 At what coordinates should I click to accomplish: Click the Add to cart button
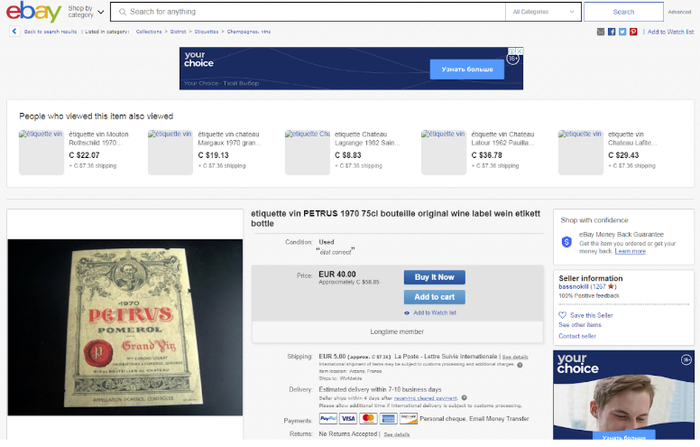tap(434, 297)
